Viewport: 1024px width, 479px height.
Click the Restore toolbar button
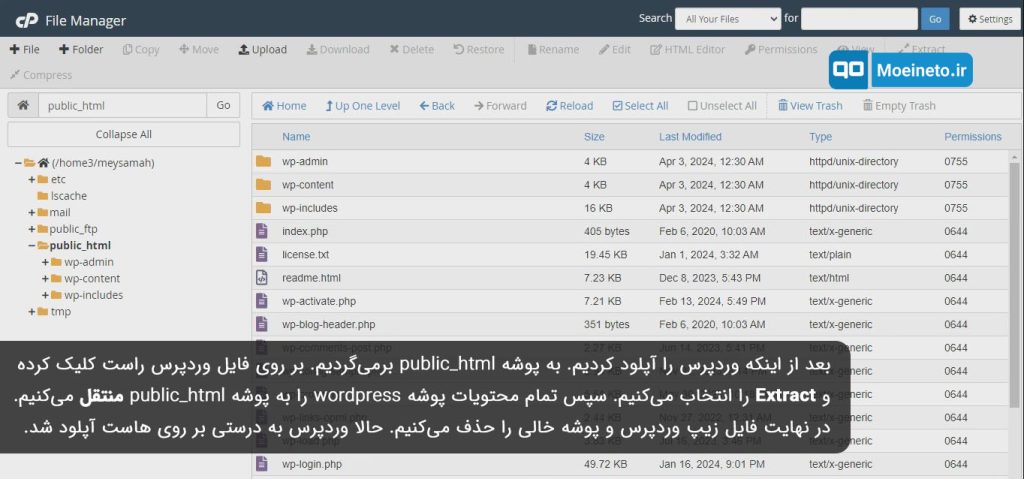tap(479, 50)
